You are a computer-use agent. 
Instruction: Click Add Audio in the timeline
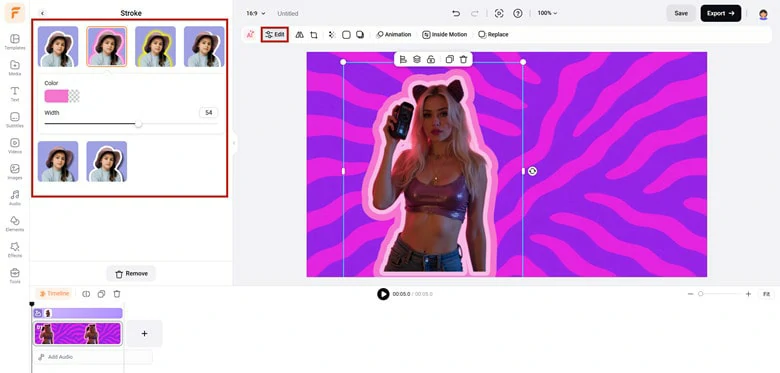pos(92,357)
